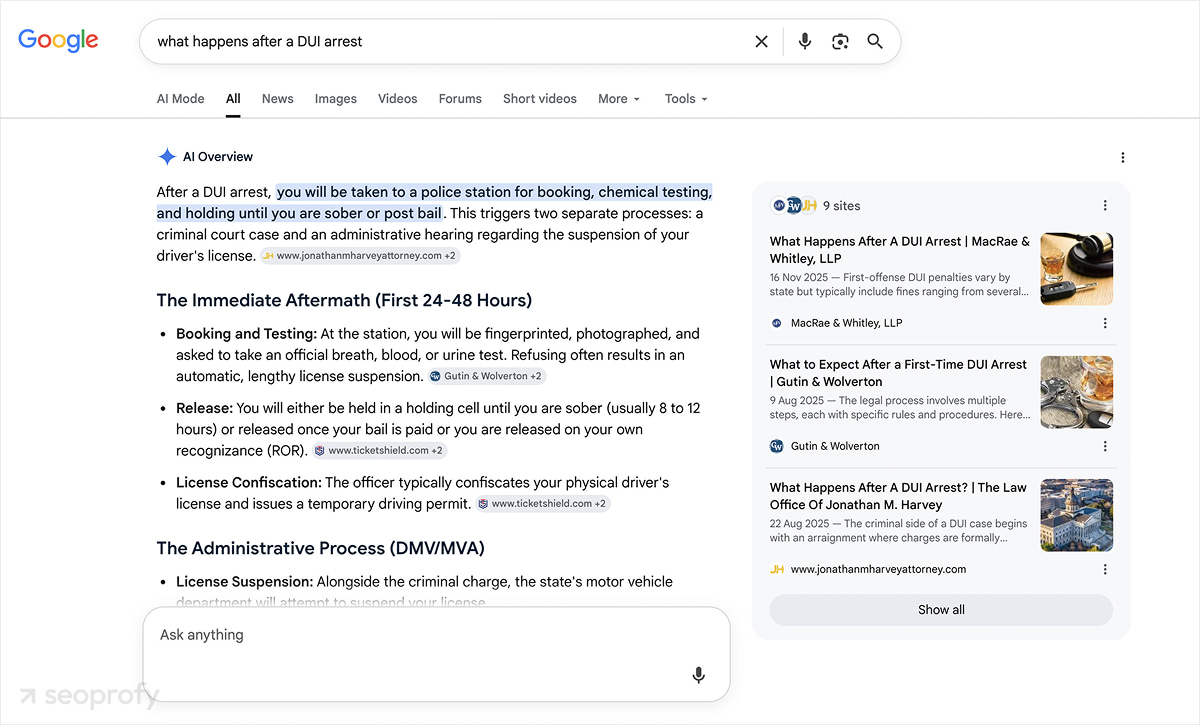The width and height of the screenshot is (1200, 725).
Task: Click The Administrative Process (DMV/MVA) heading
Action: tap(320, 548)
